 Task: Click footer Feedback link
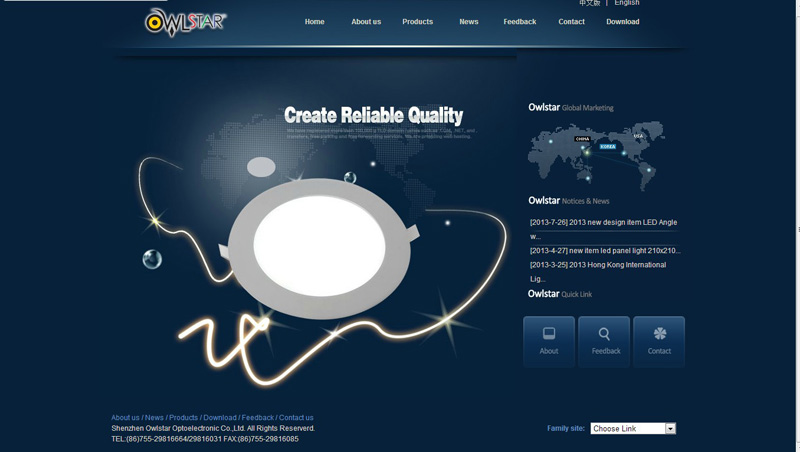tap(258, 417)
